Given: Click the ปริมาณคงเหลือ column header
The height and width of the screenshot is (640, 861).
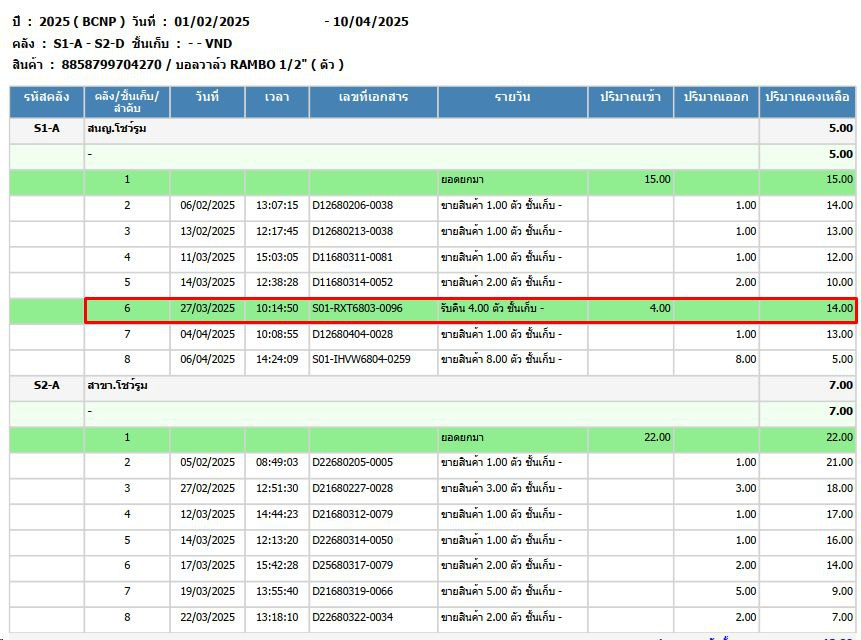Looking at the screenshot, I should point(807,102).
